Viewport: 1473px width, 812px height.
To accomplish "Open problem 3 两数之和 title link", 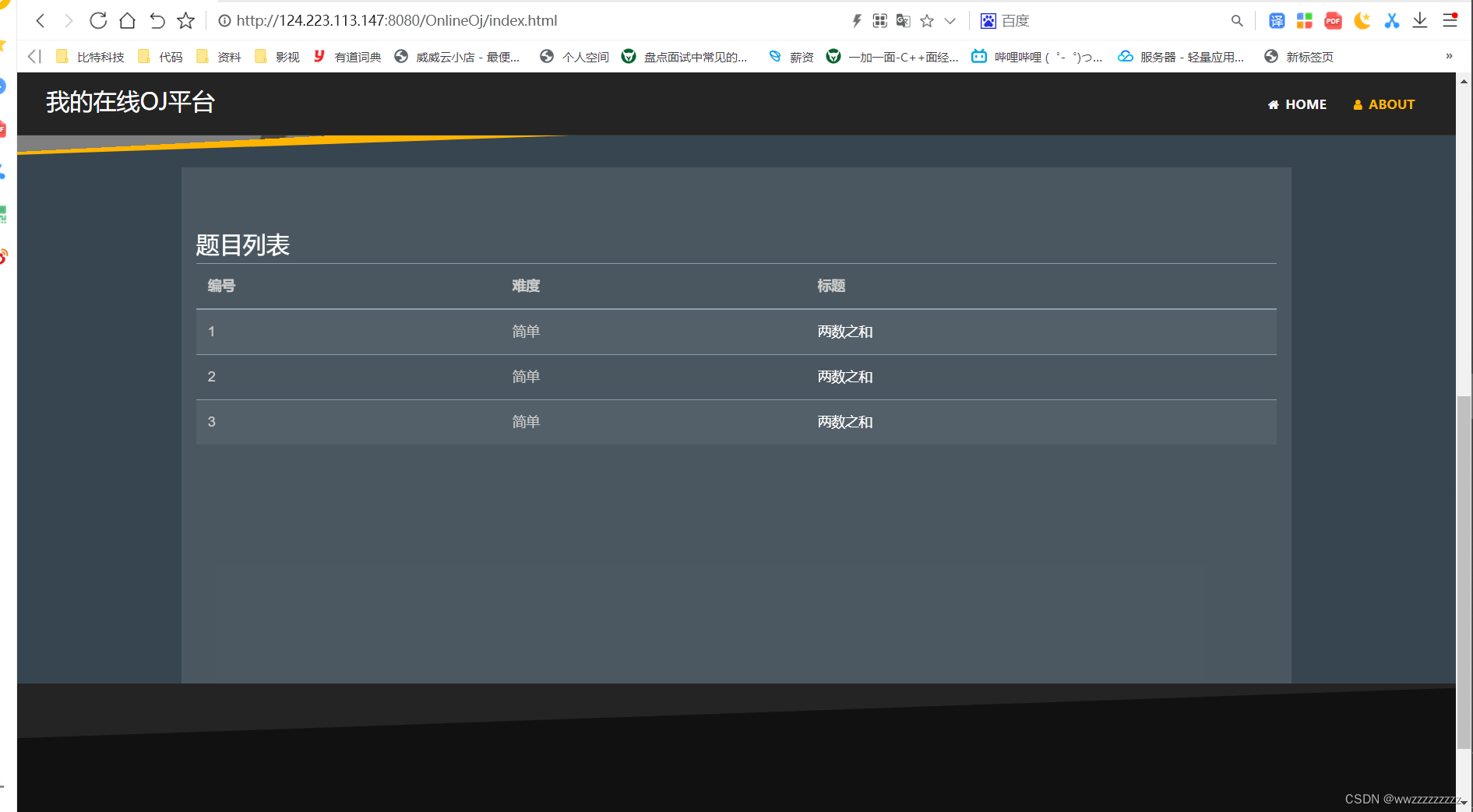I will 845,422.
